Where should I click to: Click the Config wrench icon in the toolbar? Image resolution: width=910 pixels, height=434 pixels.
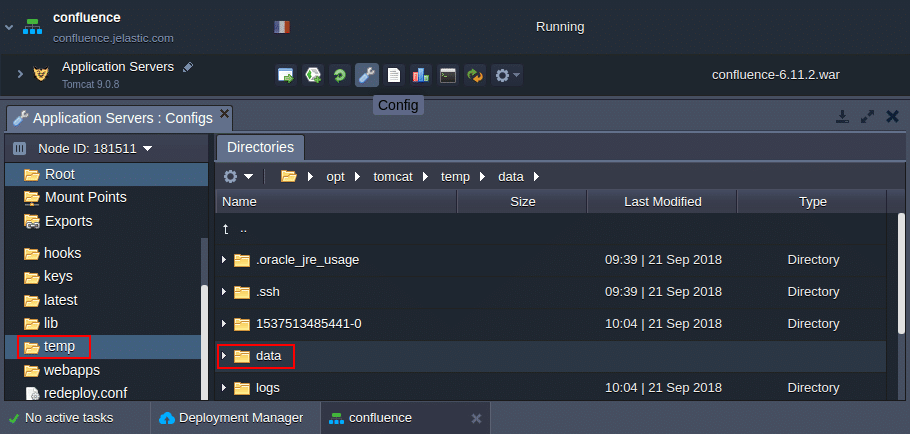tap(367, 75)
